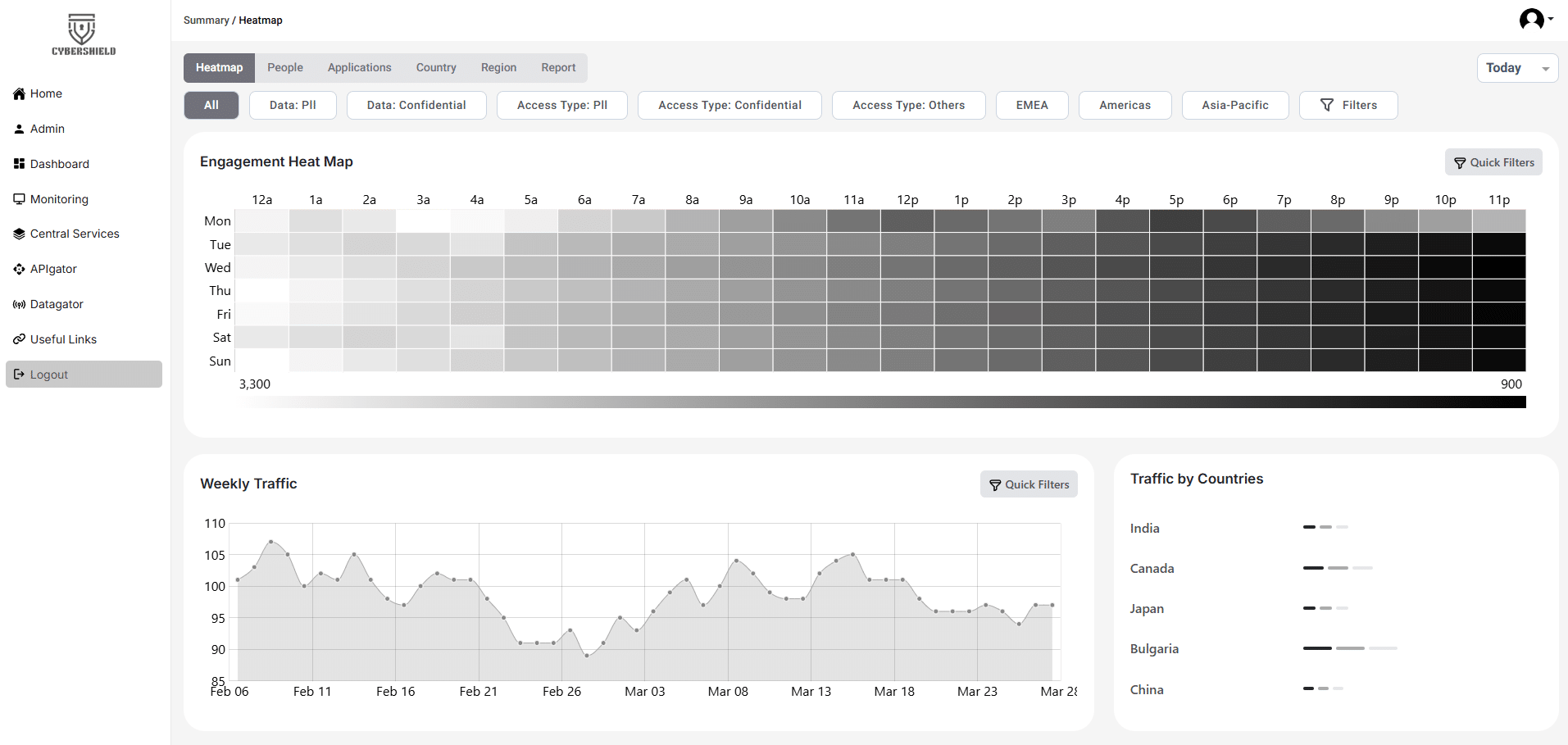
Task: Select the Admin person icon
Action: pyautogui.click(x=19, y=129)
